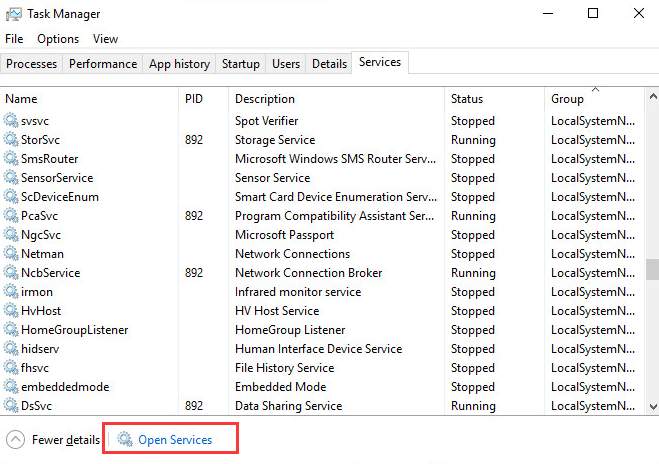Click the Open Services gear icon
Image resolution: width=659 pixels, height=464 pixels.
125,439
